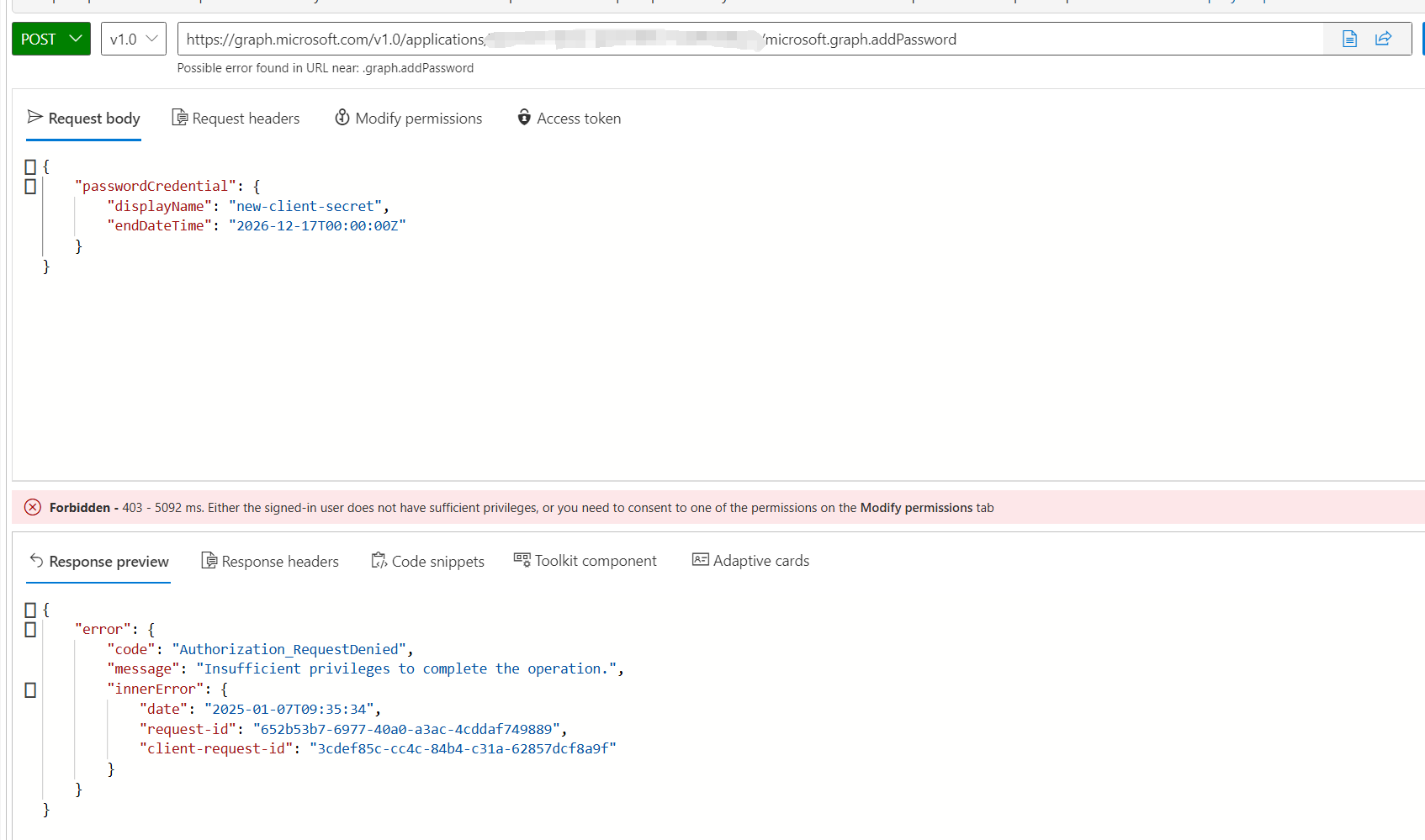The width and height of the screenshot is (1425, 840).
Task: Collapse the innerError object in response
Action: 30,690
